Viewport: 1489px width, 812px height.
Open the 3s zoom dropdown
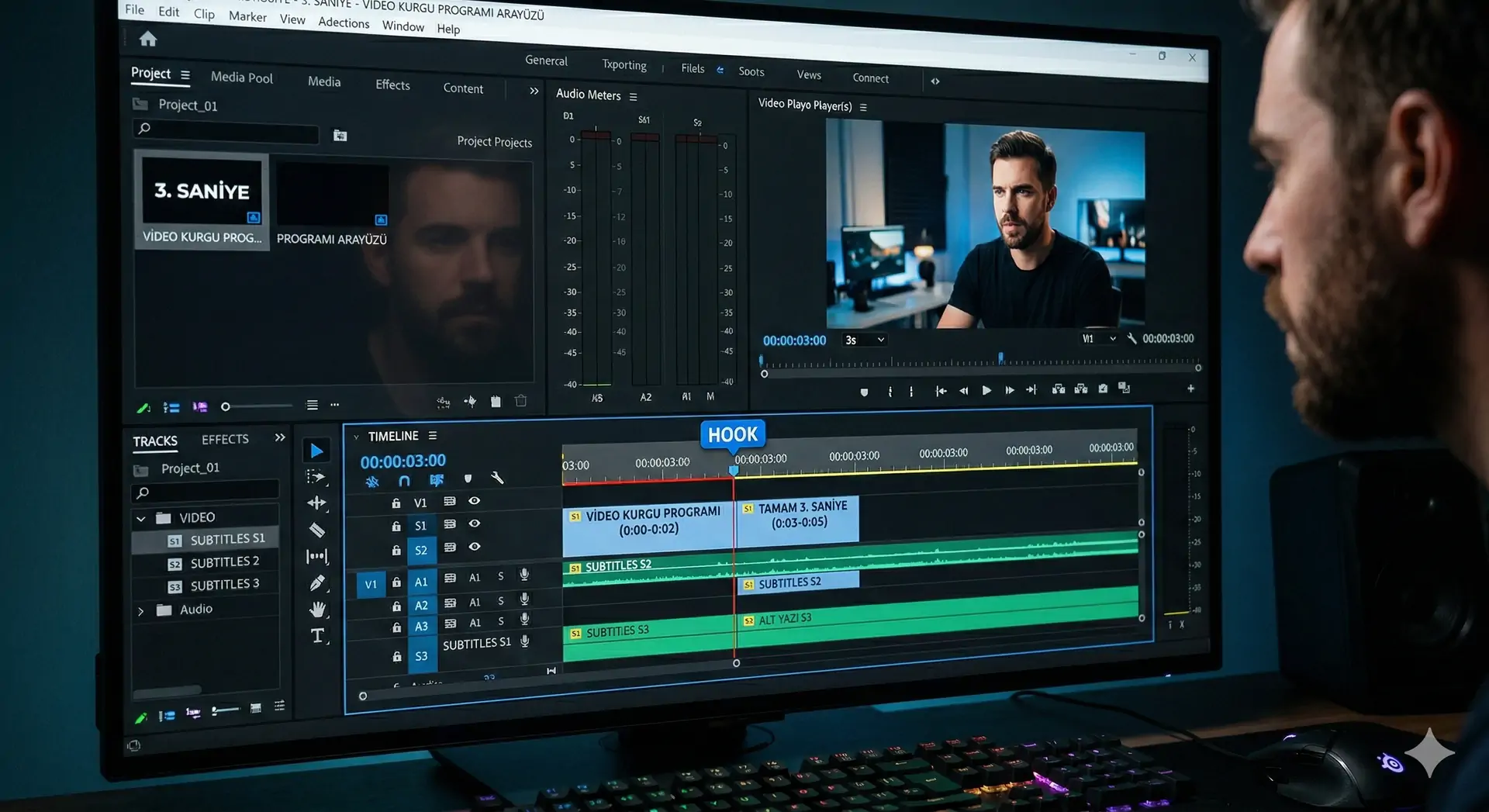(865, 340)
